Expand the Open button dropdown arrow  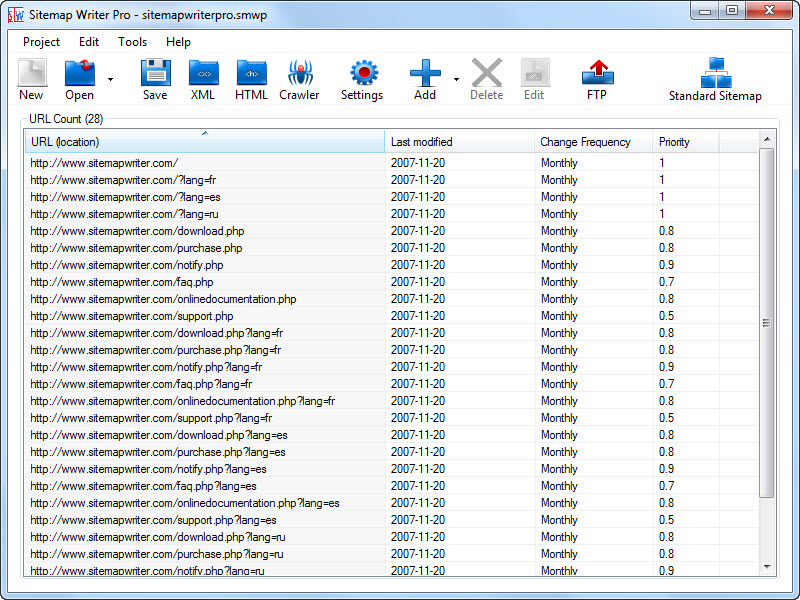click(x=110, y=79)
